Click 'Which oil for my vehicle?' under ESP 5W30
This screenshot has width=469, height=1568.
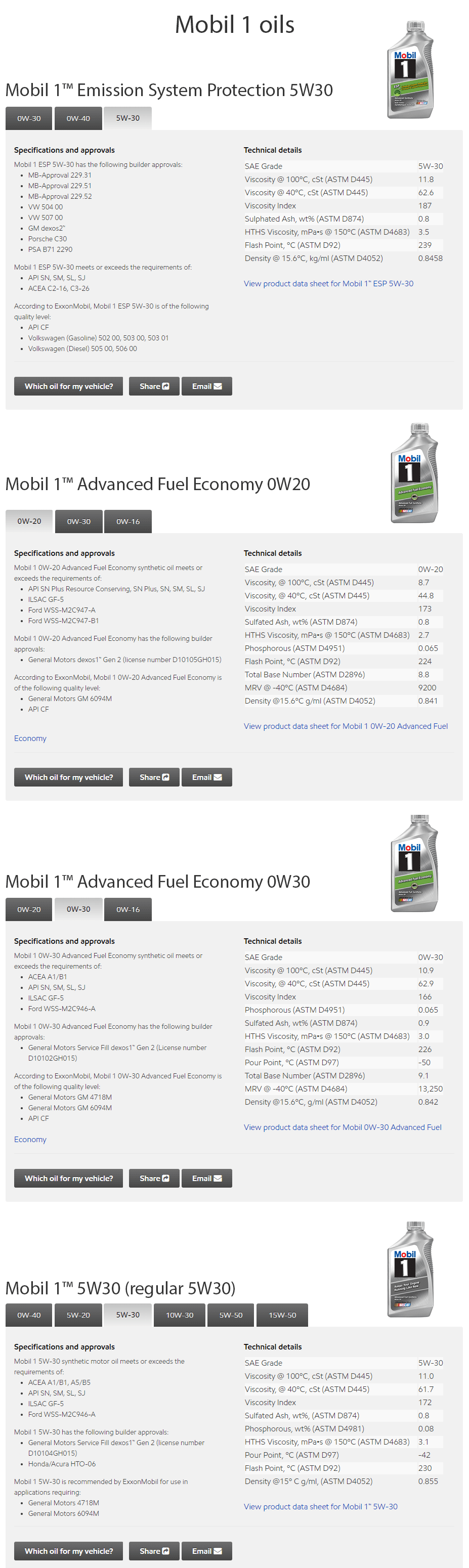(x=68, y=386)
